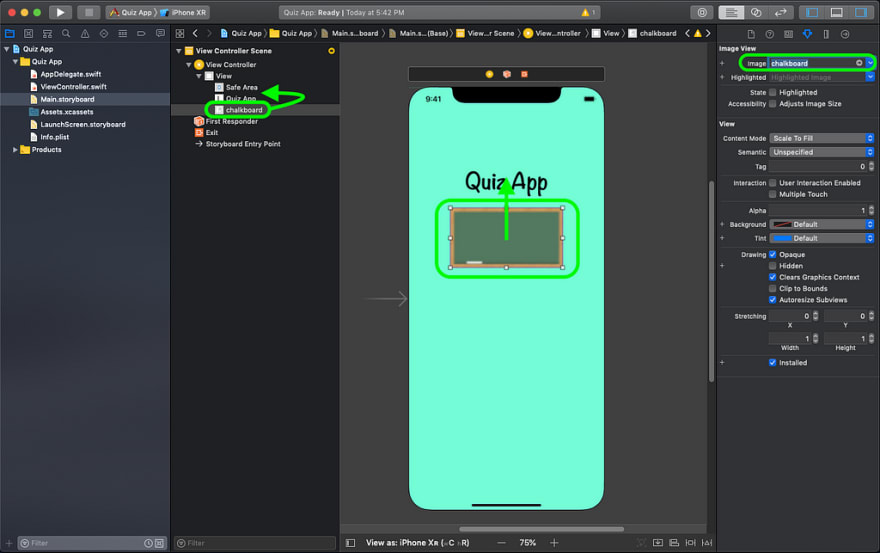This screenshot has height=553, width=880.
Task: Run the Quiz App build
Action: [x=60, y=12]
